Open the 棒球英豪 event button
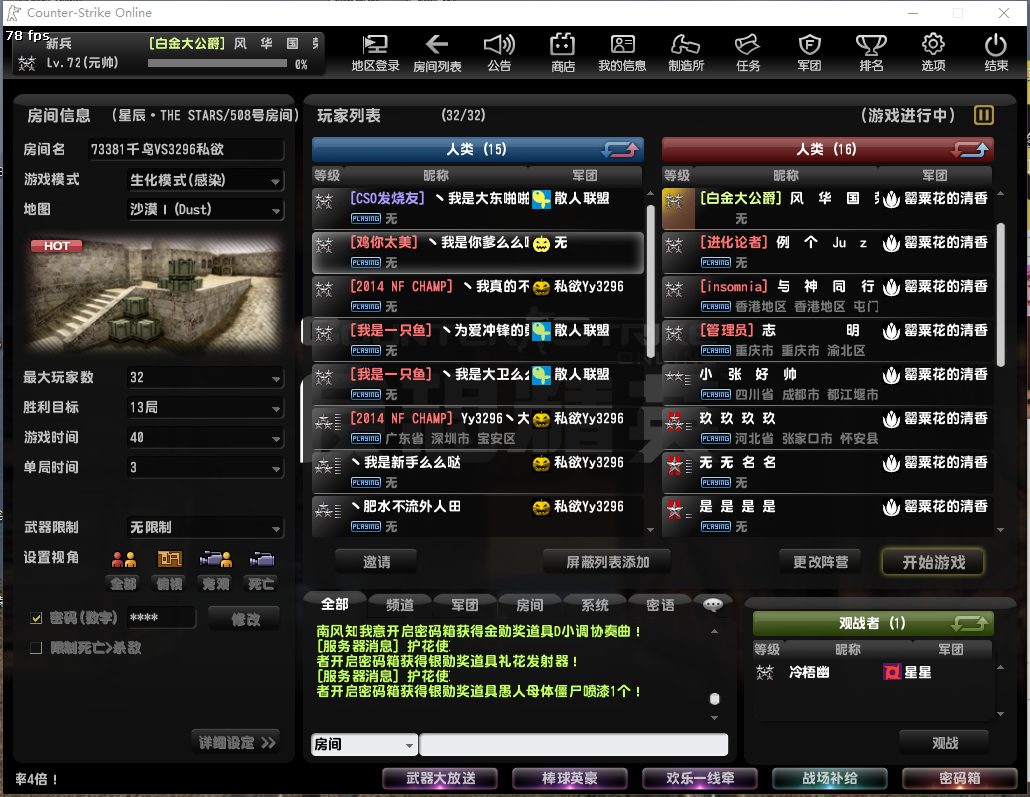The width and height of the screenshot is (1030, 797). (570, 779)
